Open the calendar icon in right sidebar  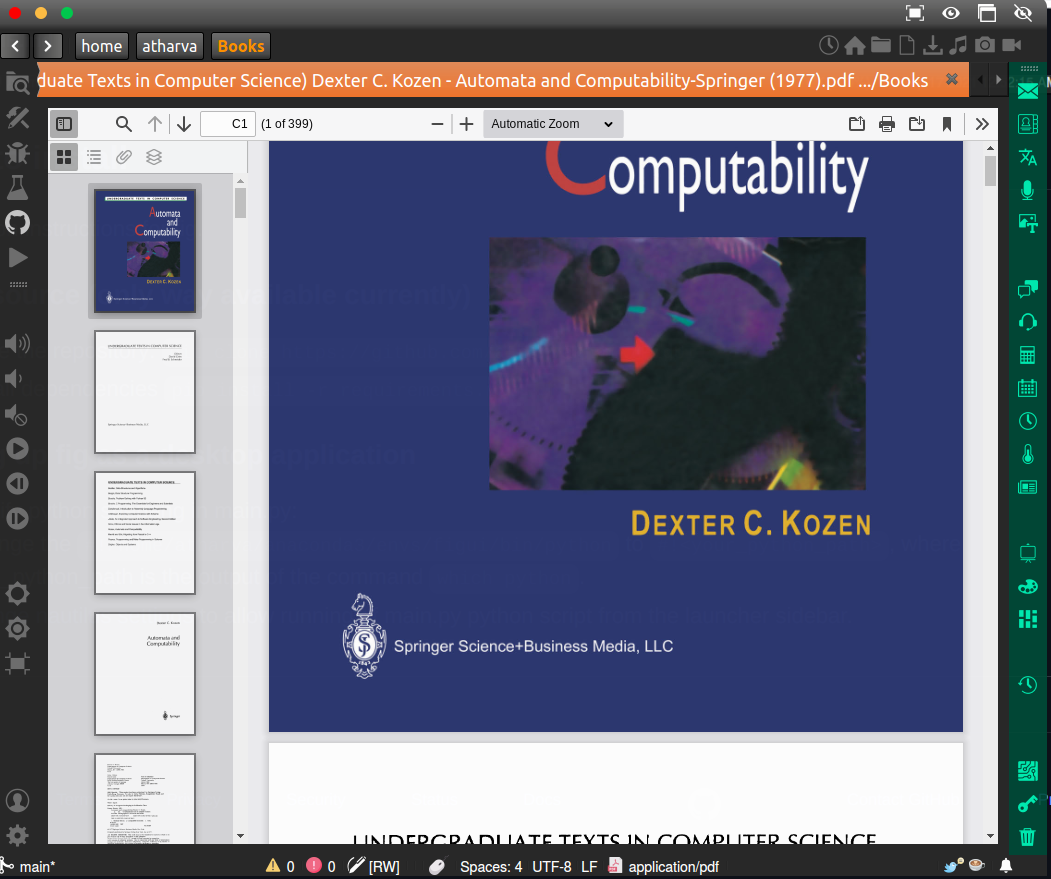click(1028, 388)
